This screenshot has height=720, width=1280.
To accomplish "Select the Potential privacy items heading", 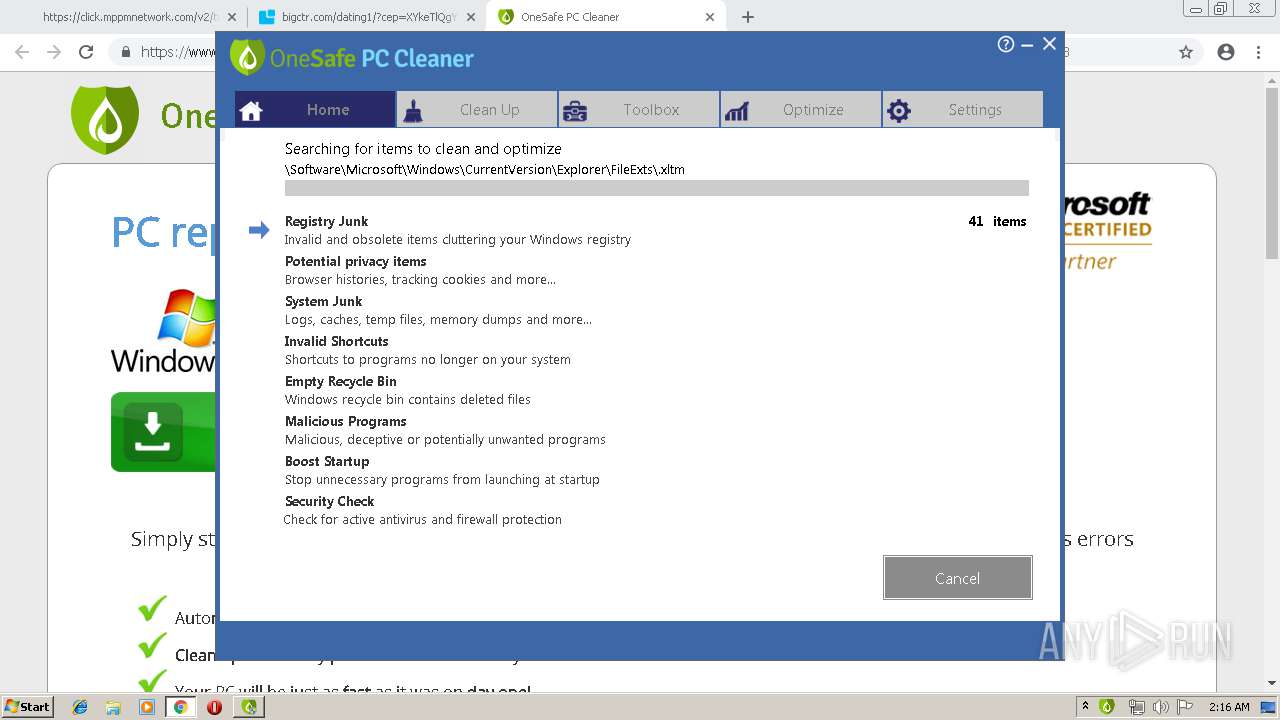I will point(355,261).
